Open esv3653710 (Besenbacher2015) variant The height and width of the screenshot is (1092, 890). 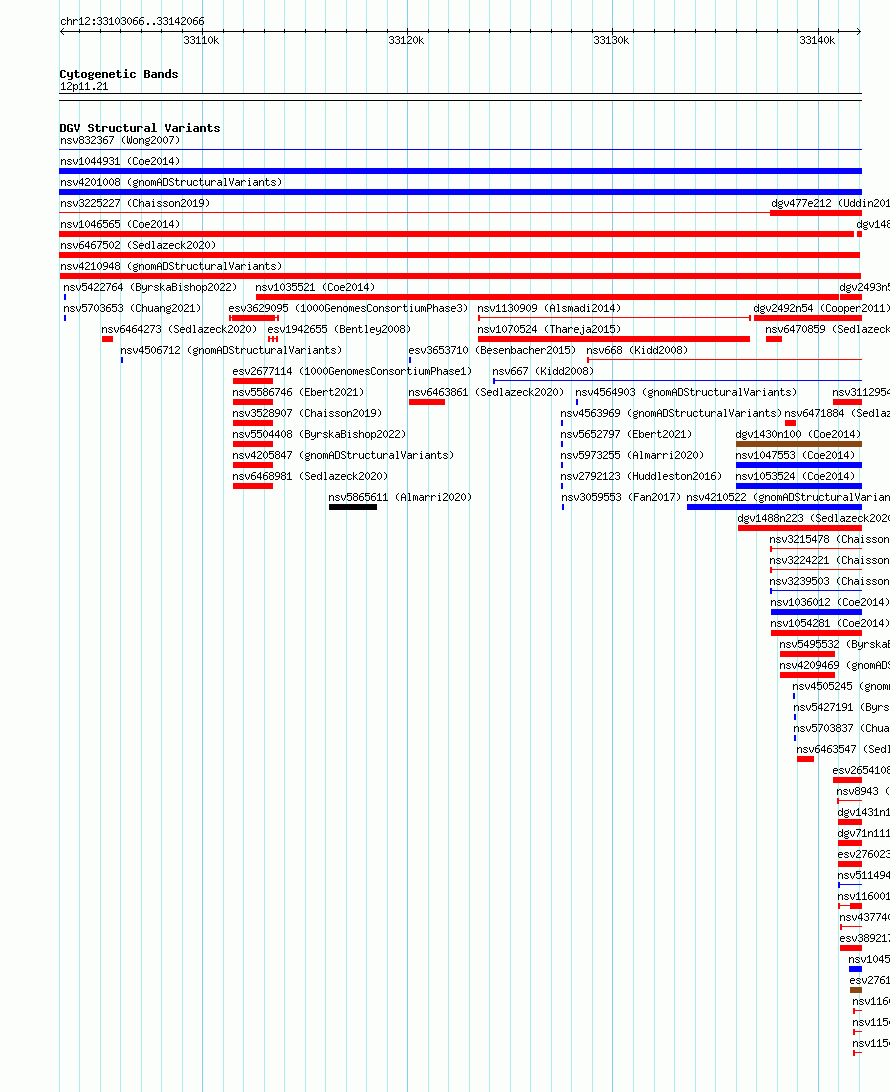coord(492,350)
